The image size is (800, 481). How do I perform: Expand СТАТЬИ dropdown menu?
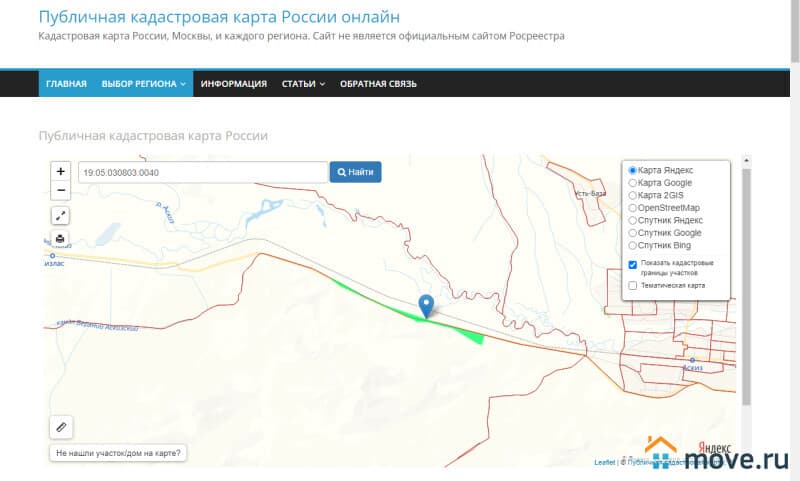pyautogui.click(x=303, y=84)
